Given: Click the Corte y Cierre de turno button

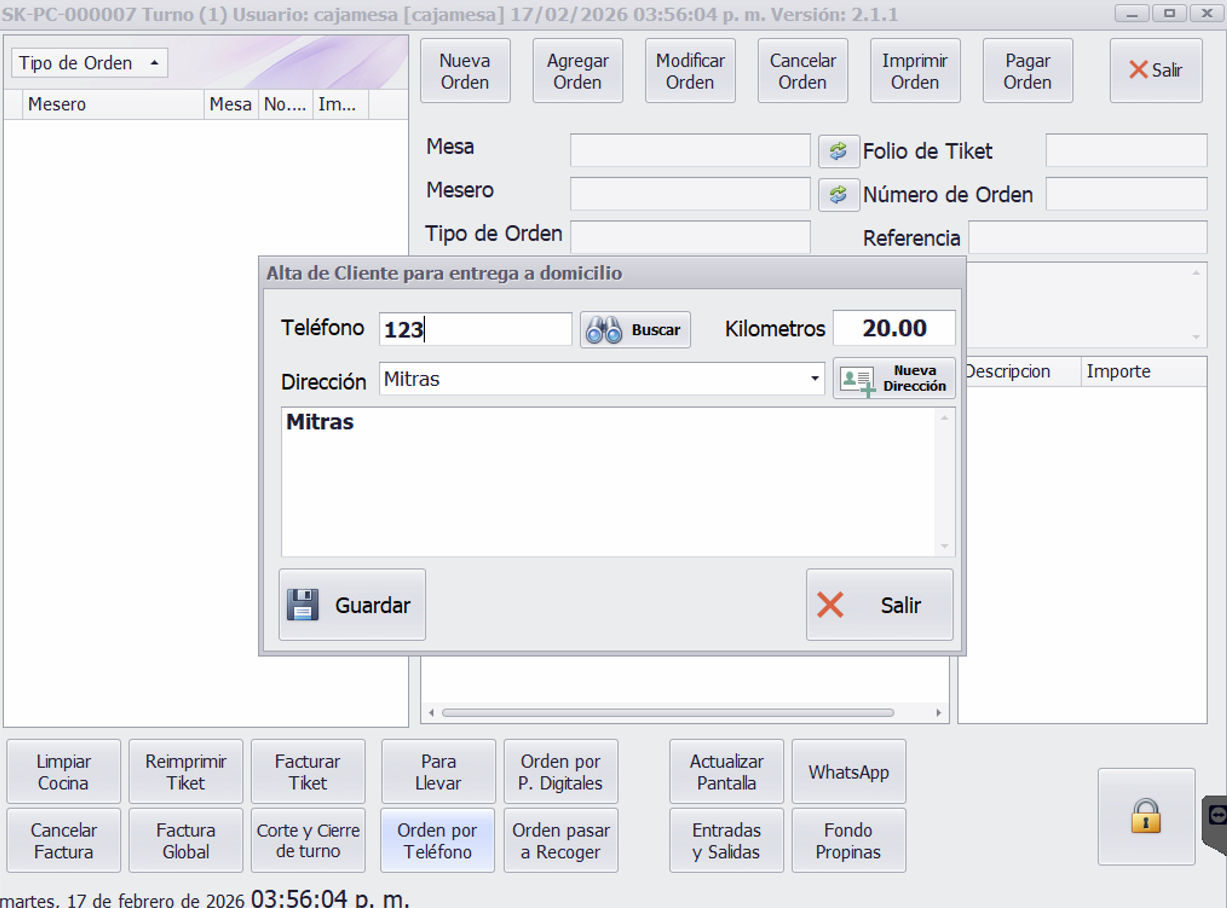Looking at the screenshot, I should 307,841.
